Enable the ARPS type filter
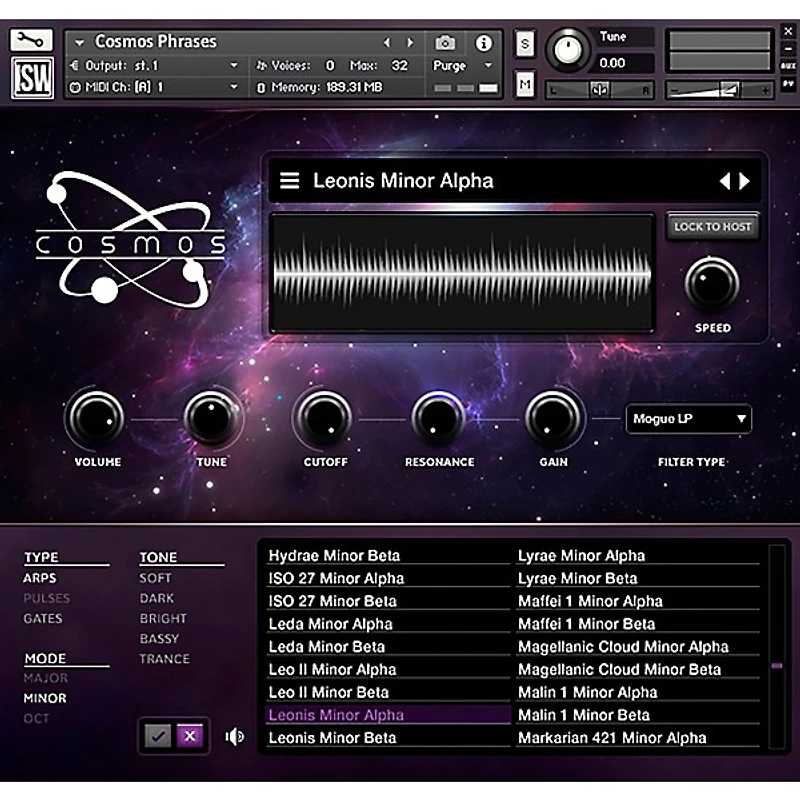Image resolution: width=800 pixels, height=800 pixels. [40, 578]
